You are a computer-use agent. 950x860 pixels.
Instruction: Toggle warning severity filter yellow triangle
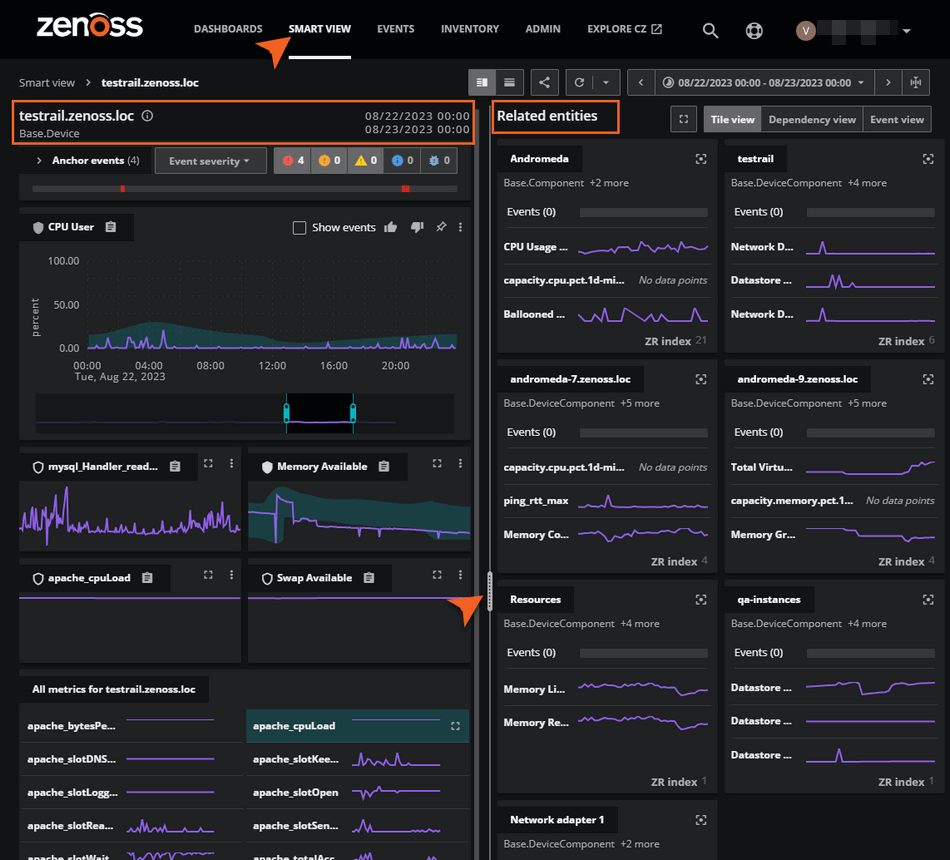(x=365, y=161)
